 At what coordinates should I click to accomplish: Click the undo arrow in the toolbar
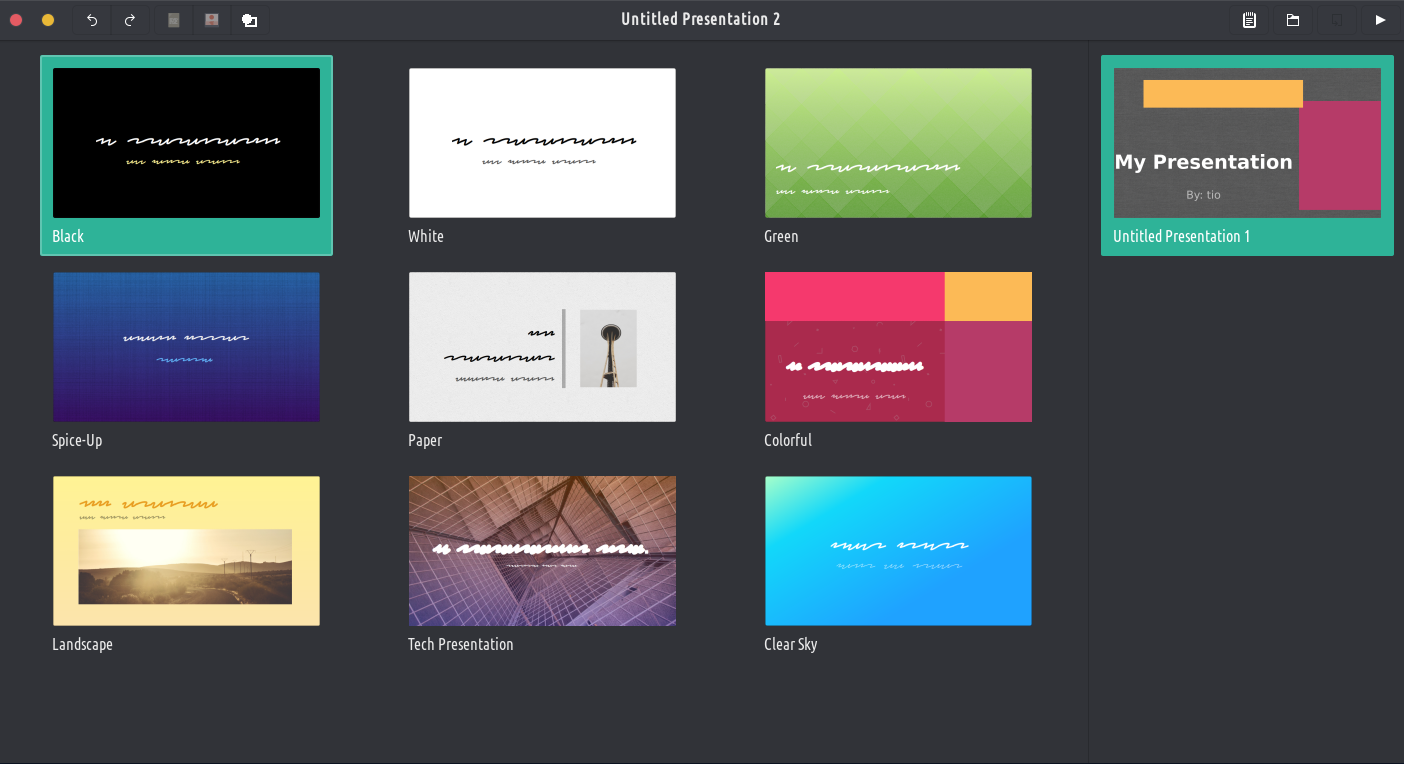(92, 20)
